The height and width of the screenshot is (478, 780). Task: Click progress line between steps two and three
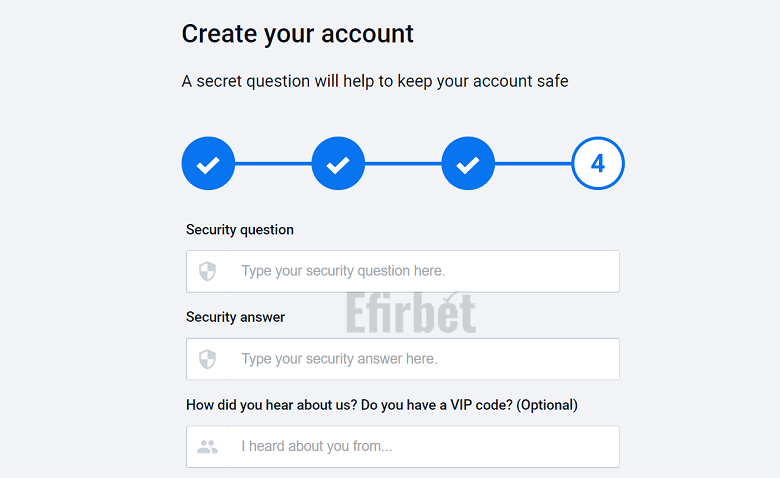403,163
